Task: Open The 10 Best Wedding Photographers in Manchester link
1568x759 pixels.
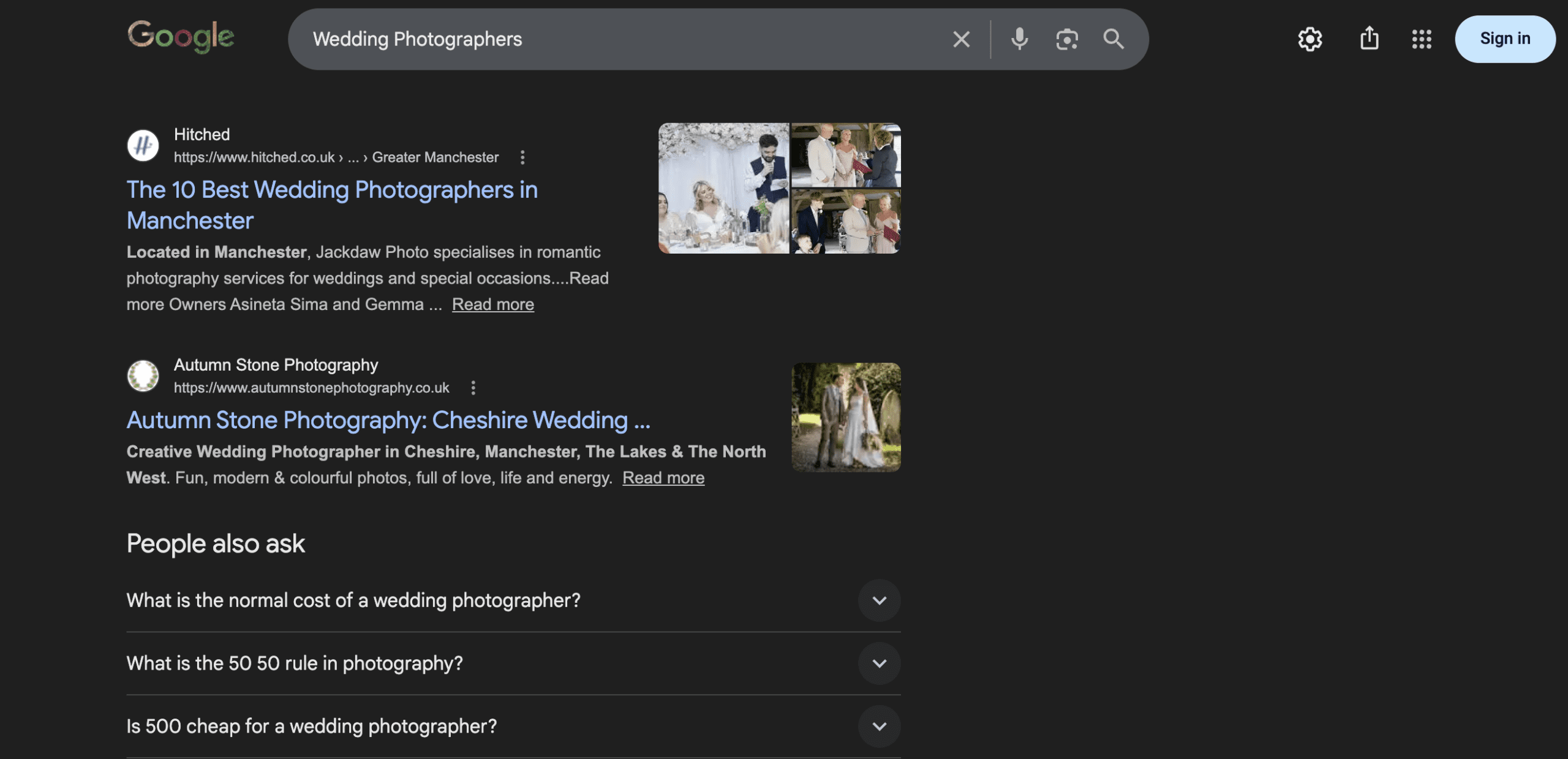Action: coord(332,205)
